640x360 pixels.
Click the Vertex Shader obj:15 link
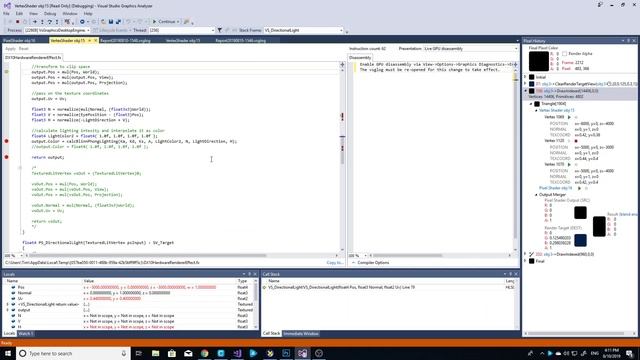pos(557,110)
